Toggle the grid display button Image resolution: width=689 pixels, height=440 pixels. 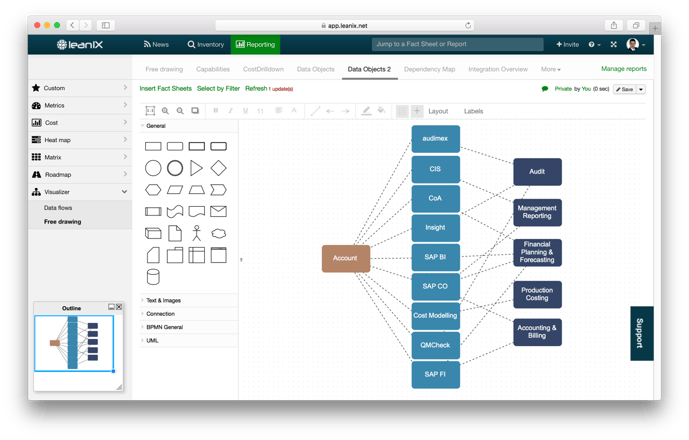[402, 111]
